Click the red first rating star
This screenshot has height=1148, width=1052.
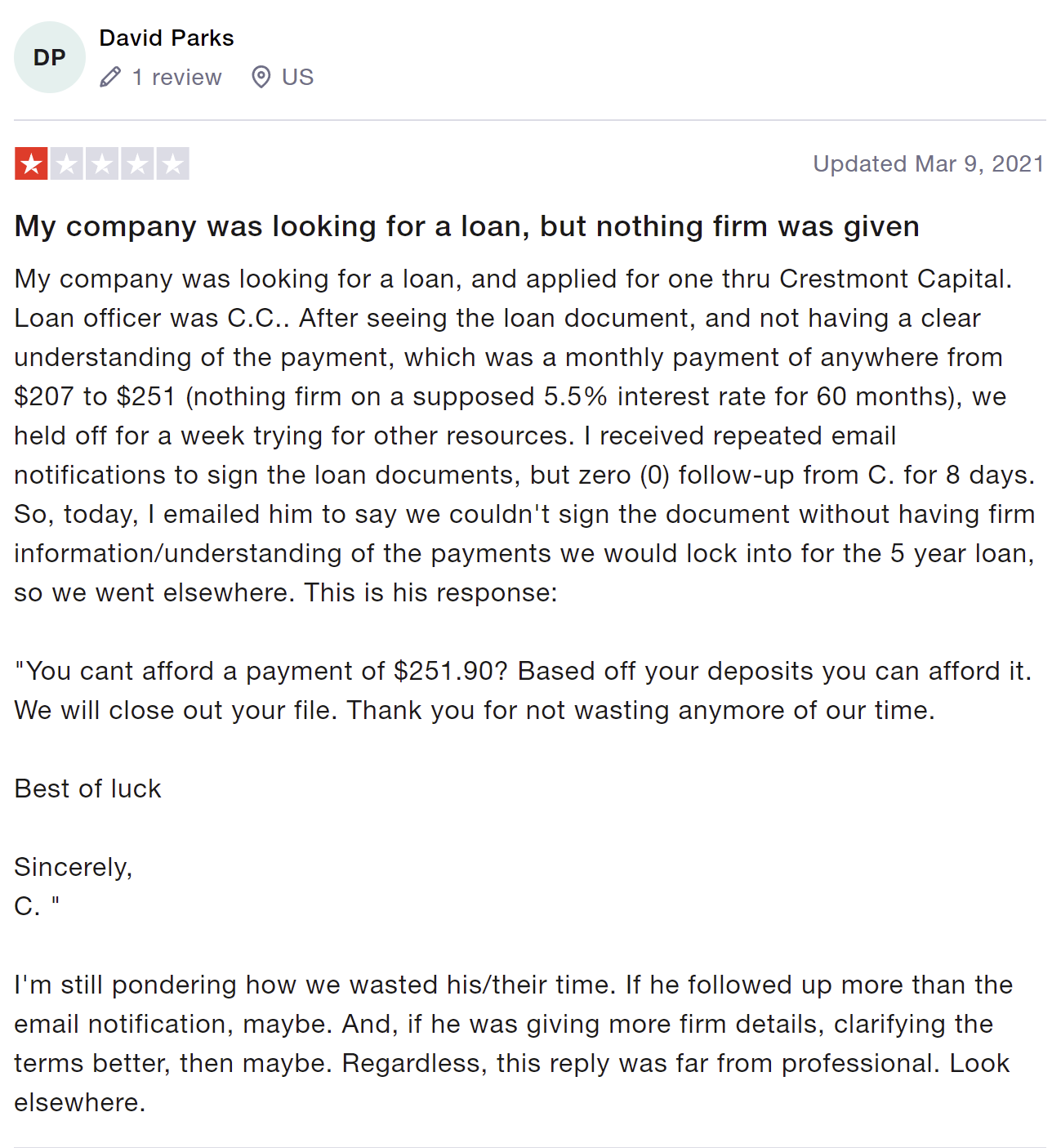point(31,163)
